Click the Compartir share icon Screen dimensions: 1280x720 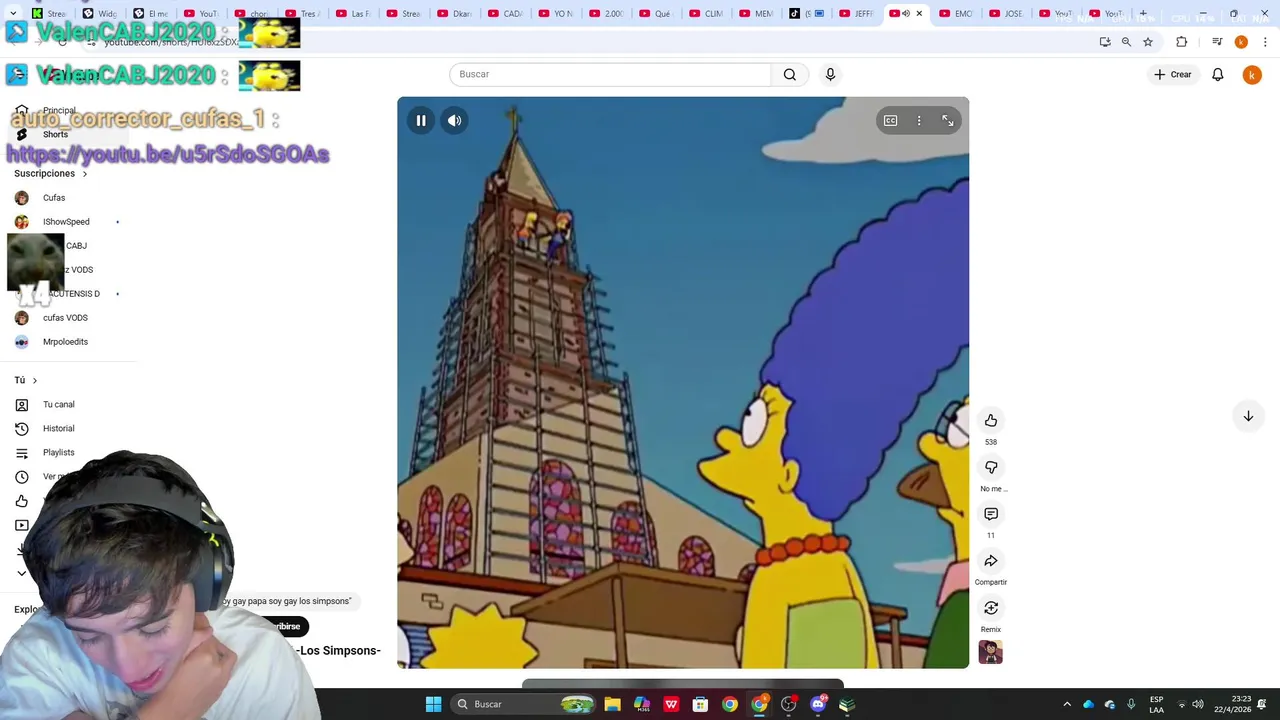click(x=991, y=561)
